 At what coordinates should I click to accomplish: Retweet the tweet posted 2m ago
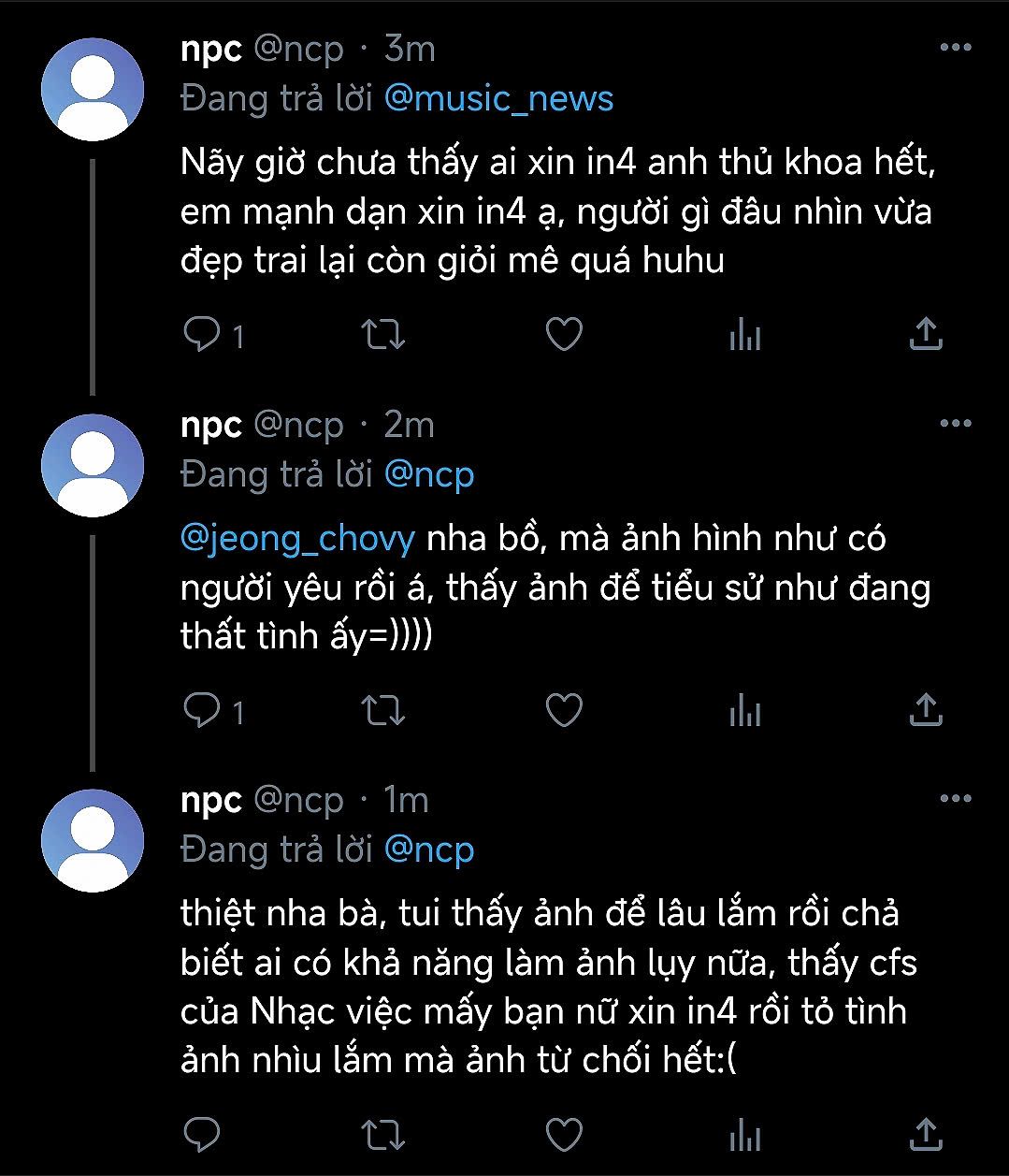[382, 711]
